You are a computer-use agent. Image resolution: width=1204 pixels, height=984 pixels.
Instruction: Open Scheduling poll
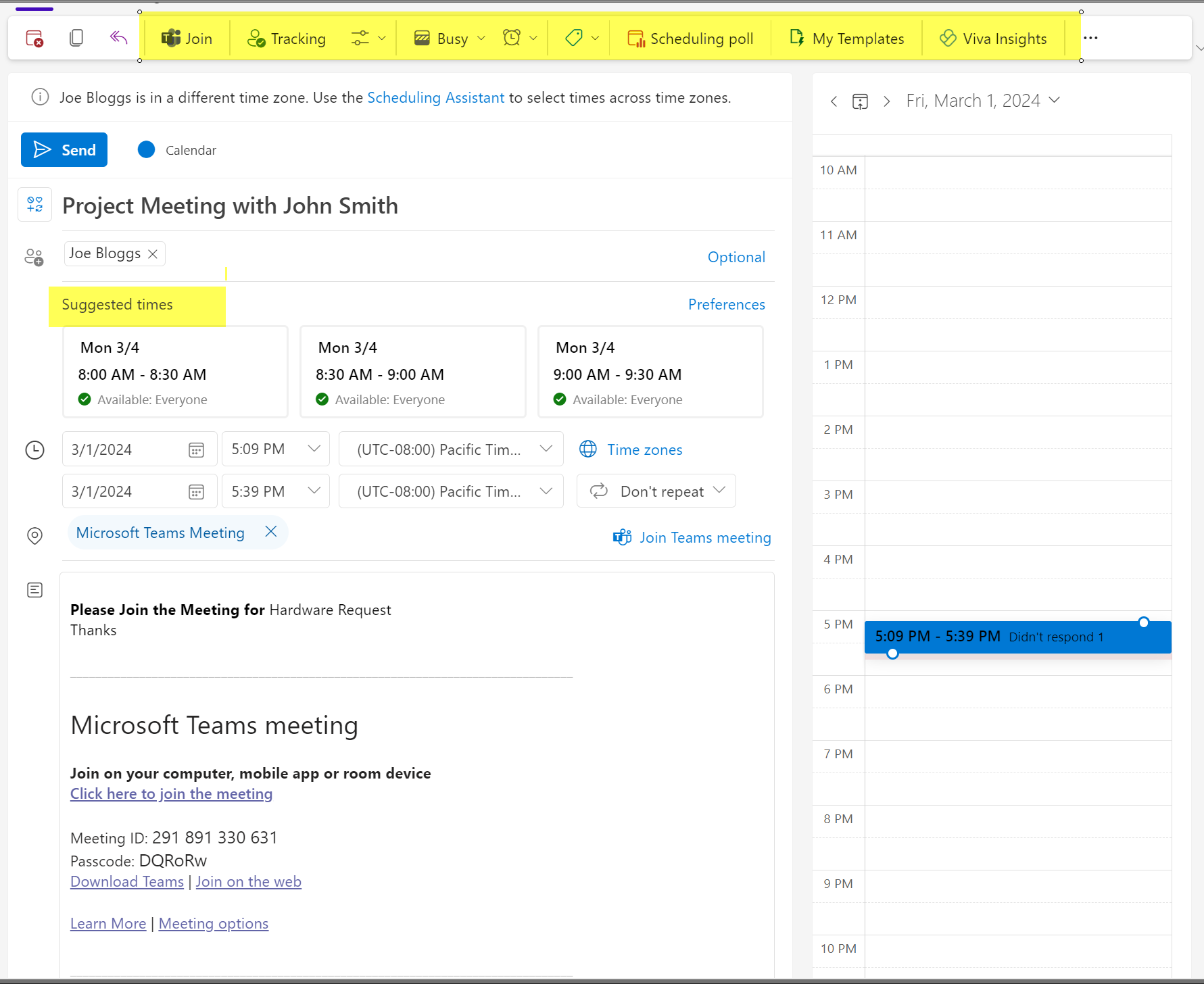pyautogui.click(x=690, y=39)
